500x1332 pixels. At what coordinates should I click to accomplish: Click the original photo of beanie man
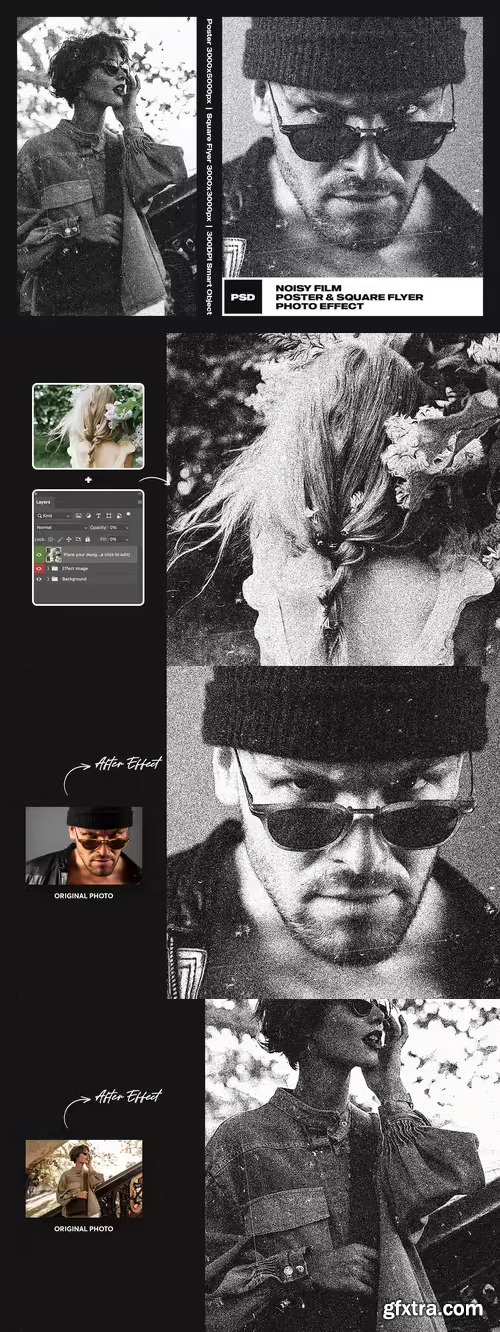click(x=84, y=845)
